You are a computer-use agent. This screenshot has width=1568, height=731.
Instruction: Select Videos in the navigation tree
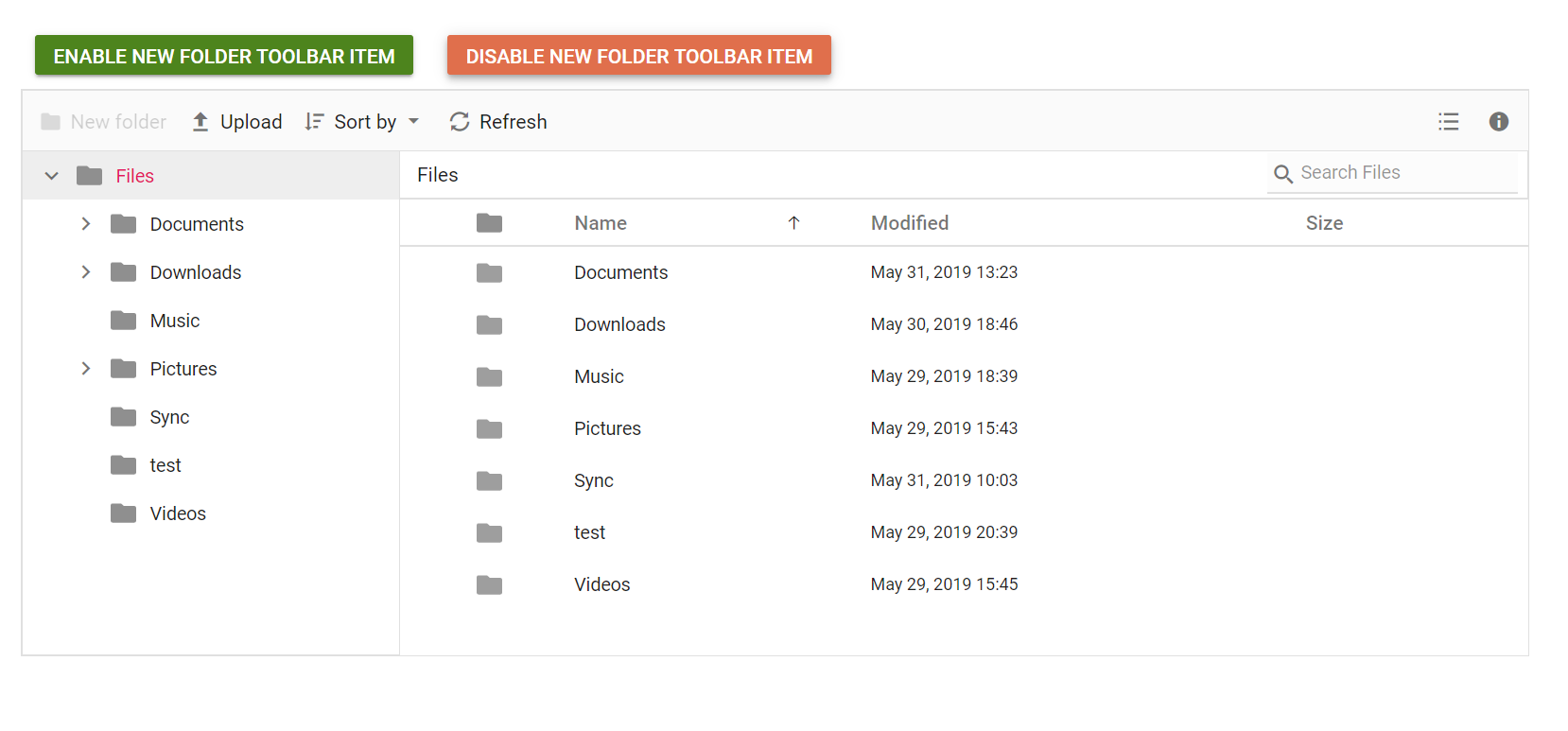(178, 513)
